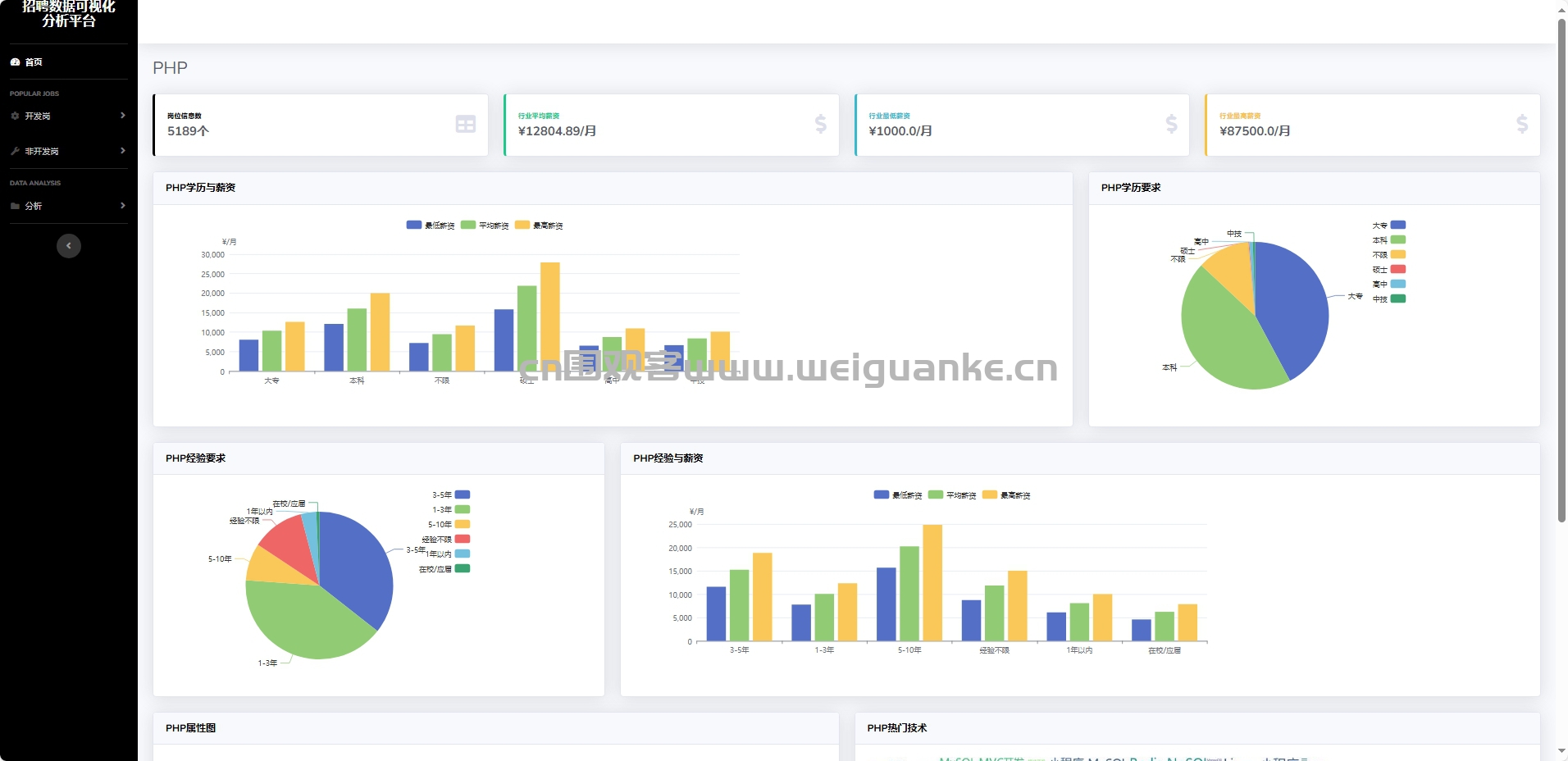The height and width of the screenshot is (761, 1568).
Task: Click the gear icon beside 开发岗
Action: pos(15,116)
